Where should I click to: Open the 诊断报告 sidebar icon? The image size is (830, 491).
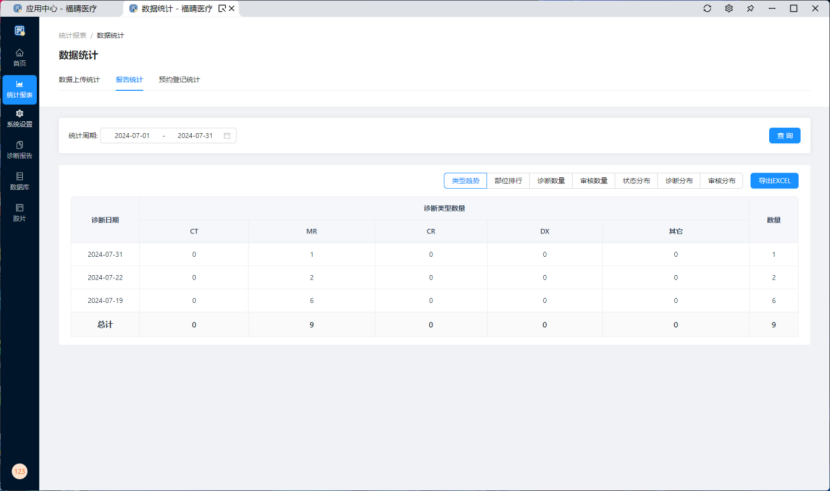pyautogui.click(x=19, y=149)
